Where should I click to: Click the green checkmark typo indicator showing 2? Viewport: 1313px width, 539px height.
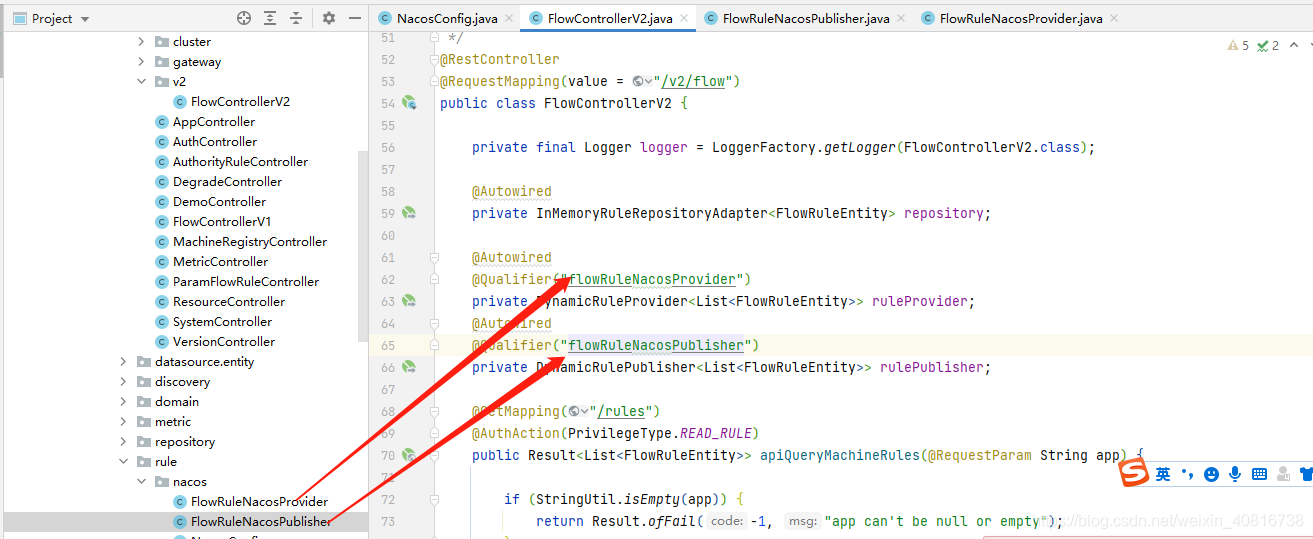(1268, 45)
